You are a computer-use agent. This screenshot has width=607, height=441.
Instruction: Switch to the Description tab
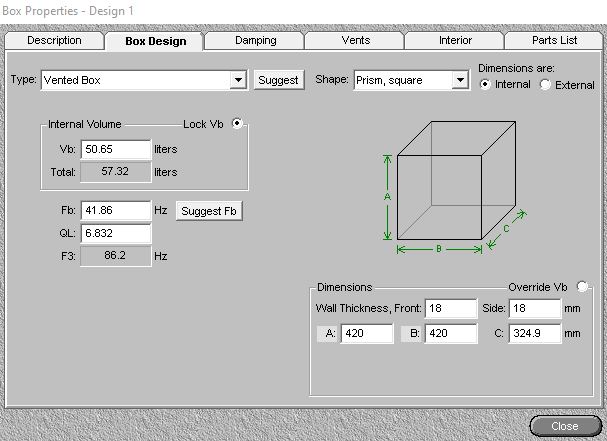pos(54,41)
